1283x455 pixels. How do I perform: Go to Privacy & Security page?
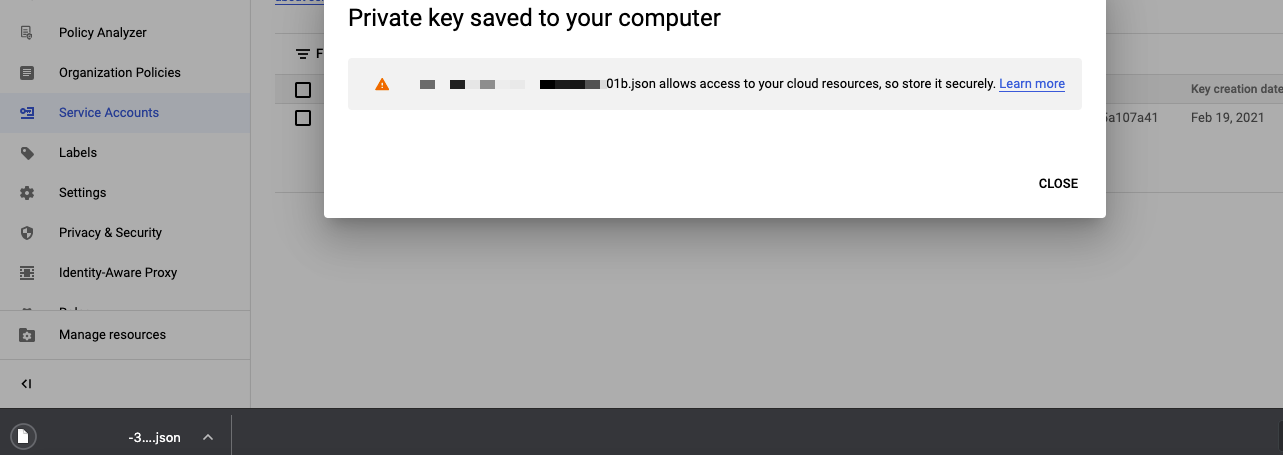pyautogui.click(x=110, y=233)
